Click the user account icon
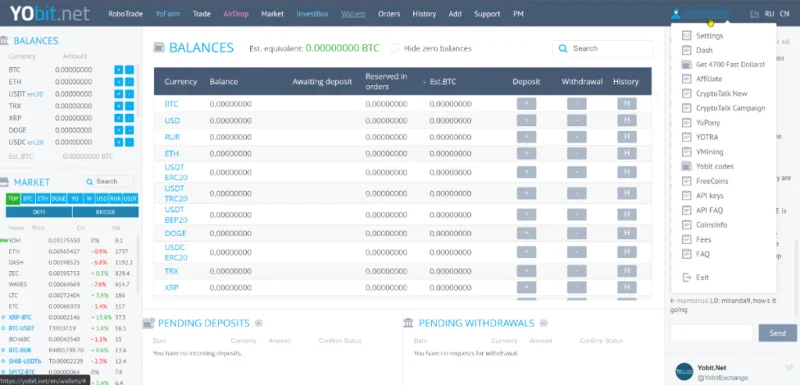The height and width of the screenshot is (385, 800). (x=676, y=14)
